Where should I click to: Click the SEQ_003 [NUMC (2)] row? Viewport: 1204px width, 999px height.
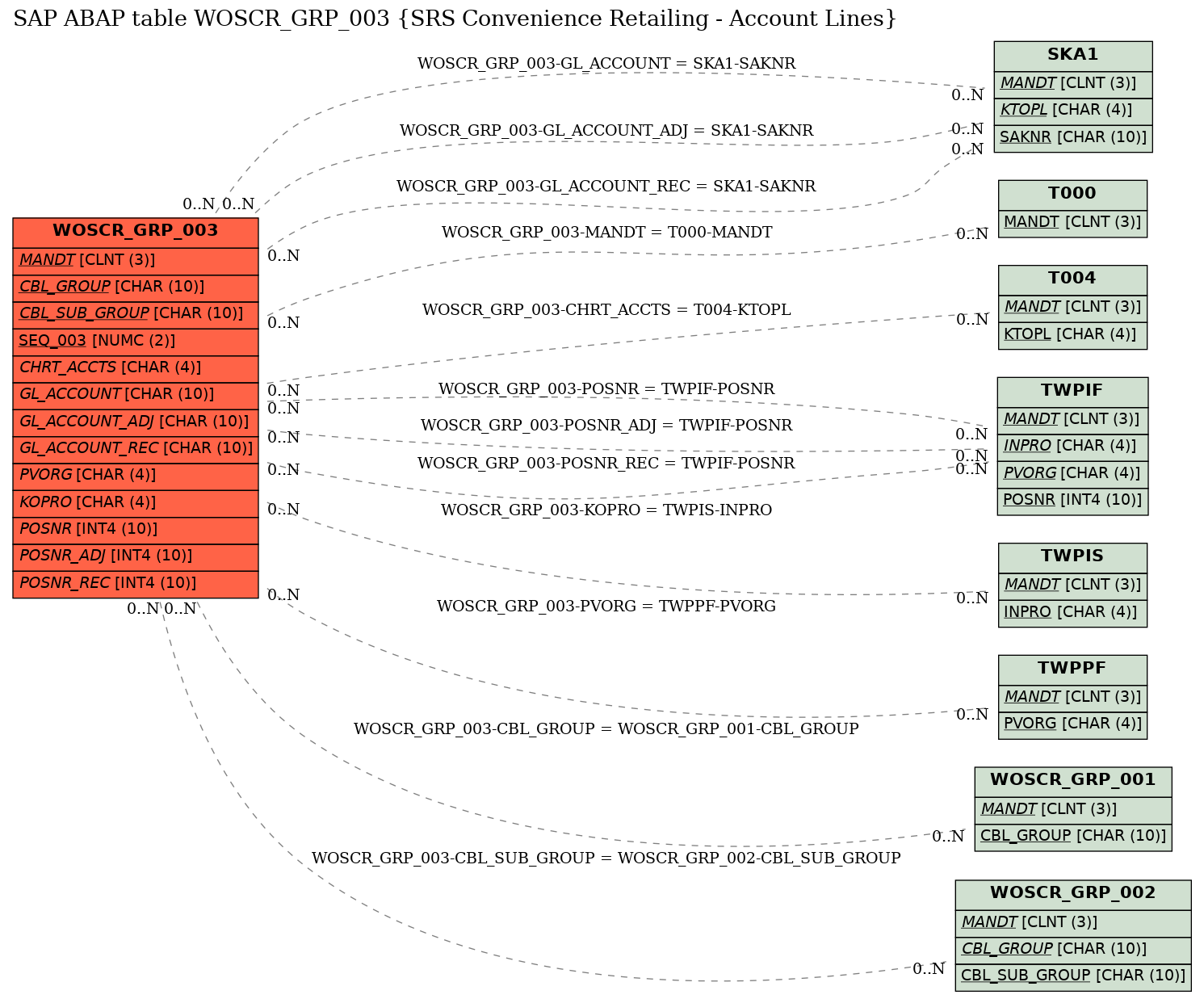click(x=136, y=341)
